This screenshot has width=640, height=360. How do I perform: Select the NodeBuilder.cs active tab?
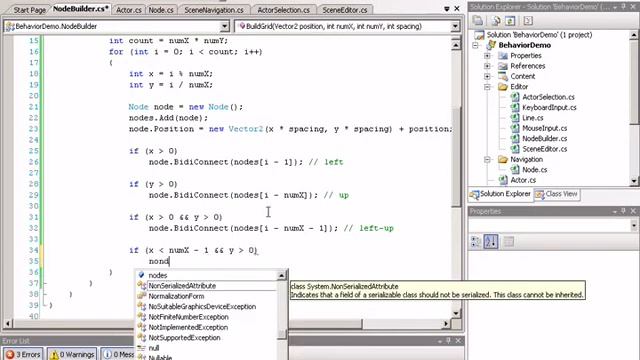(x=81, y=9)
